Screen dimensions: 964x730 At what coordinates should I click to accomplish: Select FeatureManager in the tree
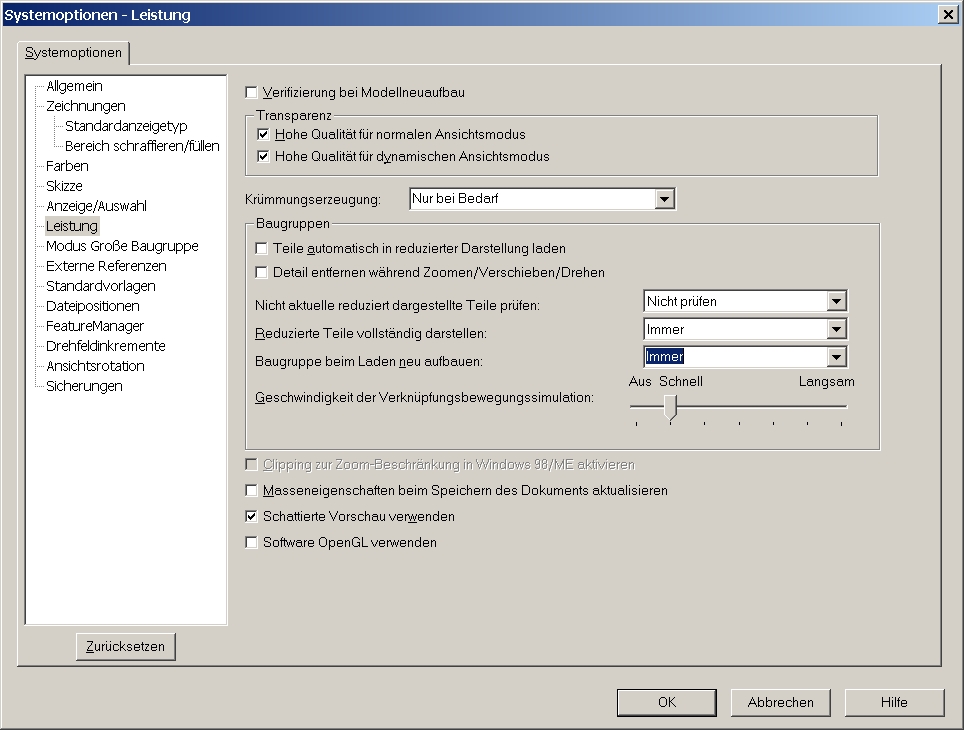(95, 326)
